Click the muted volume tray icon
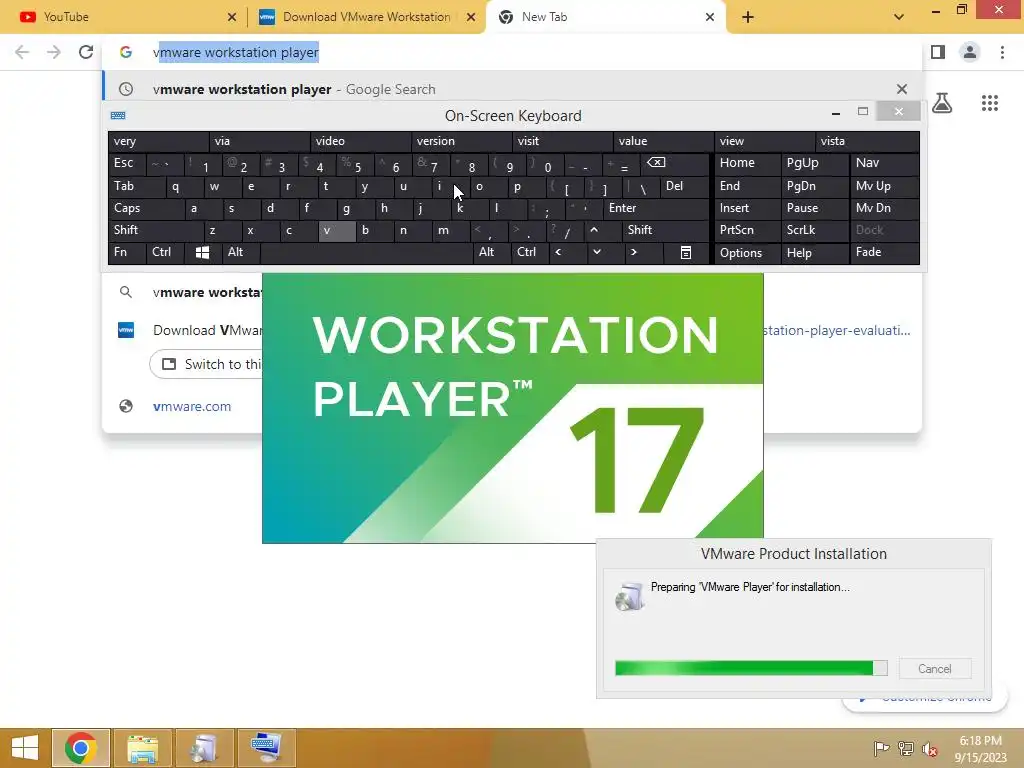This screenshot has width=1024, height=768. tap(929, 748)
